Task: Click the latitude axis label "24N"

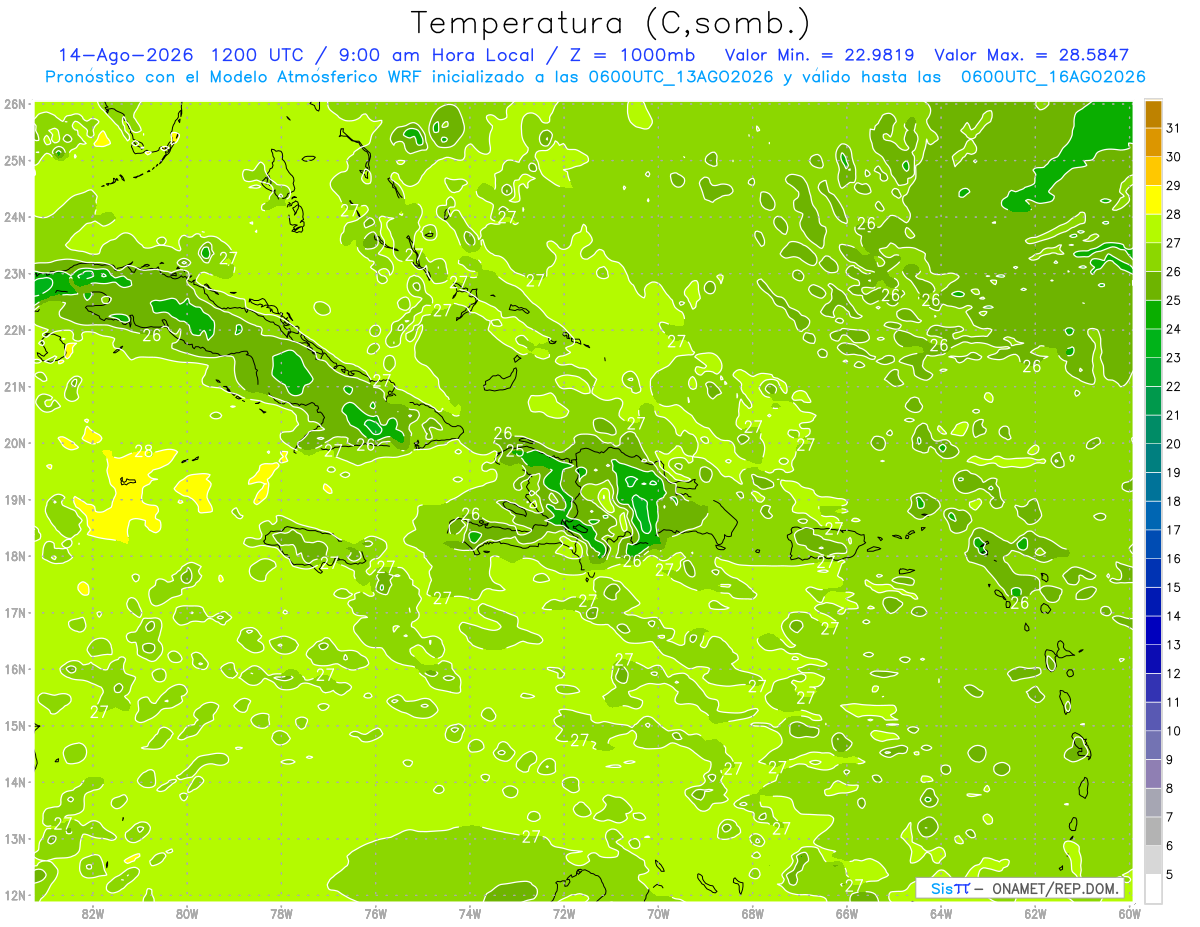Action: click(14, 217)
